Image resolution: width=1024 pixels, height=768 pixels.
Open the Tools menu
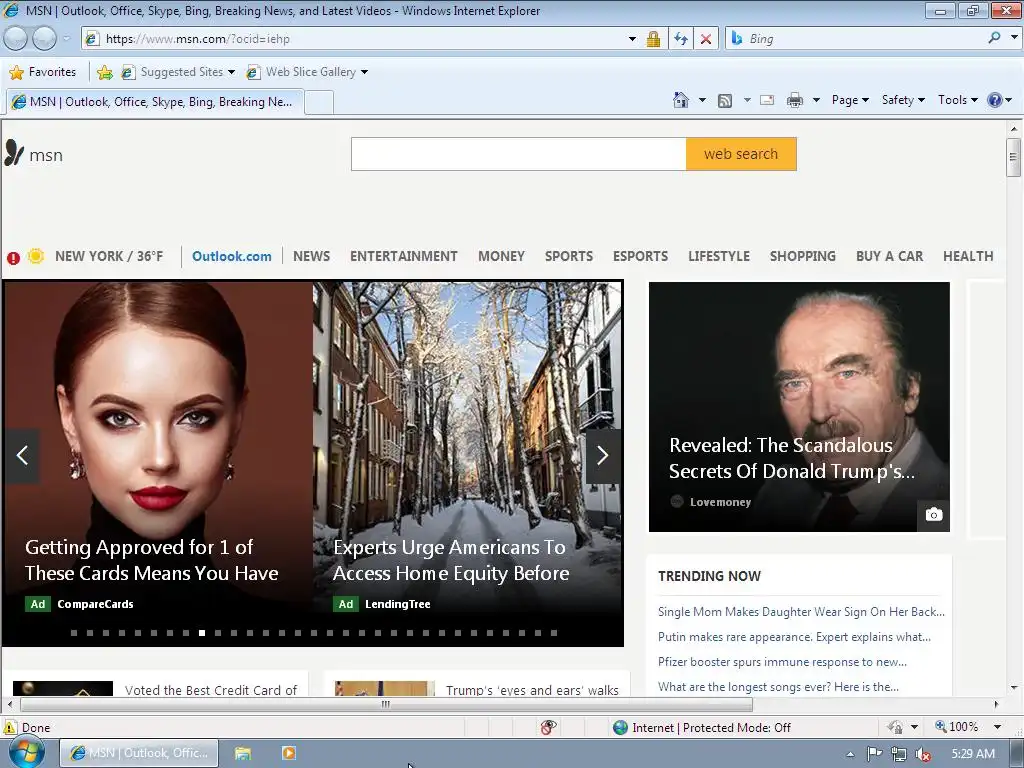click(x=958, y=100)
